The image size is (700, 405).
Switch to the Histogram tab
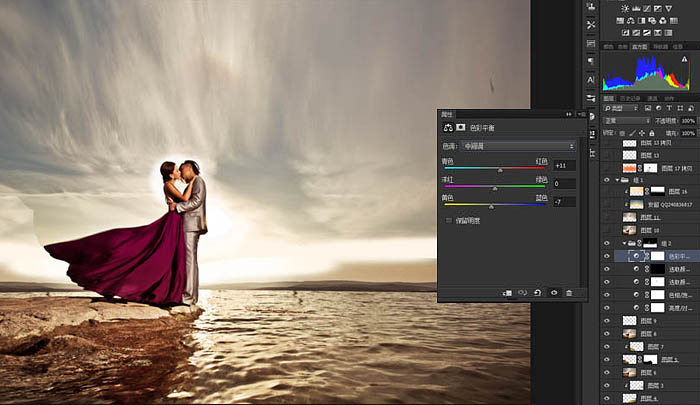[x=640, y=47]
